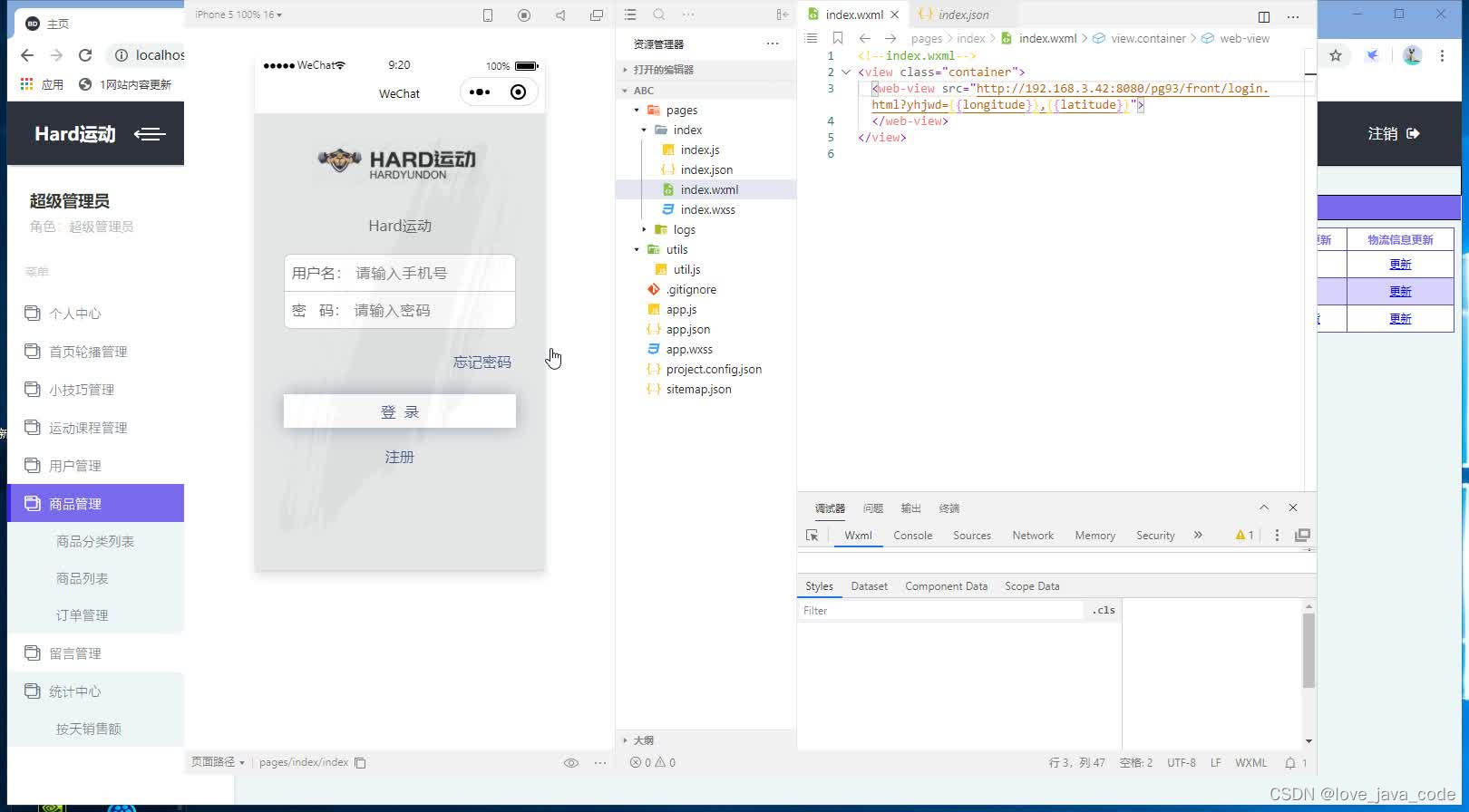The width and height of the screenshot is (1469, 812).
Task: Navigate back in the editor breadcrumb bar
Action: point(865,38)
